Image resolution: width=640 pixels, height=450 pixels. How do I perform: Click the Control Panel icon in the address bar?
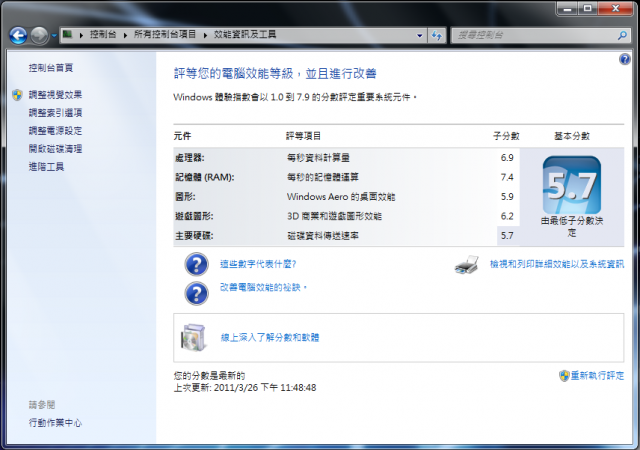(x=67, y=34)
